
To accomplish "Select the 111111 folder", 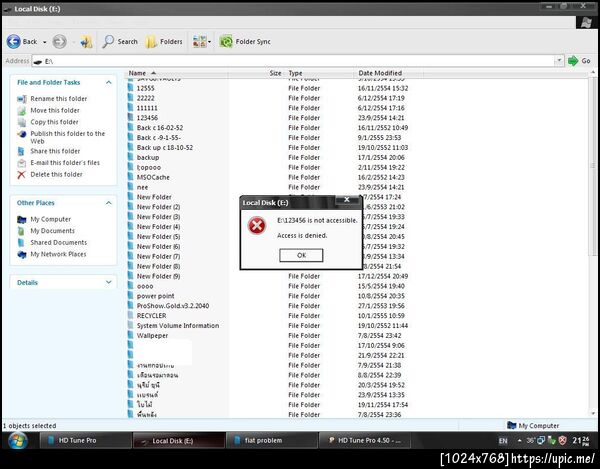I will 147,108.
